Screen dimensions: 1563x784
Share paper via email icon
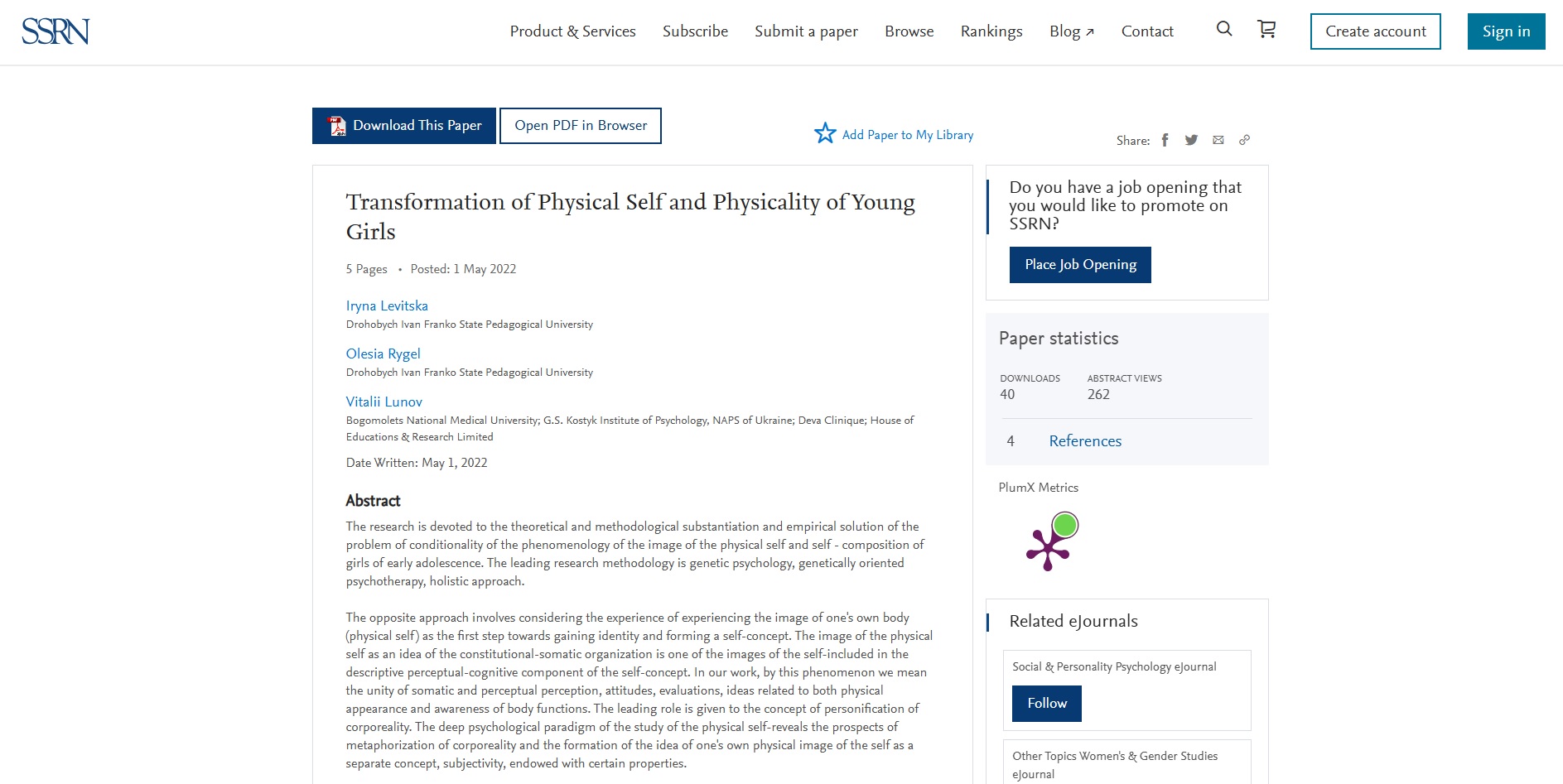tap(1218, 140)
